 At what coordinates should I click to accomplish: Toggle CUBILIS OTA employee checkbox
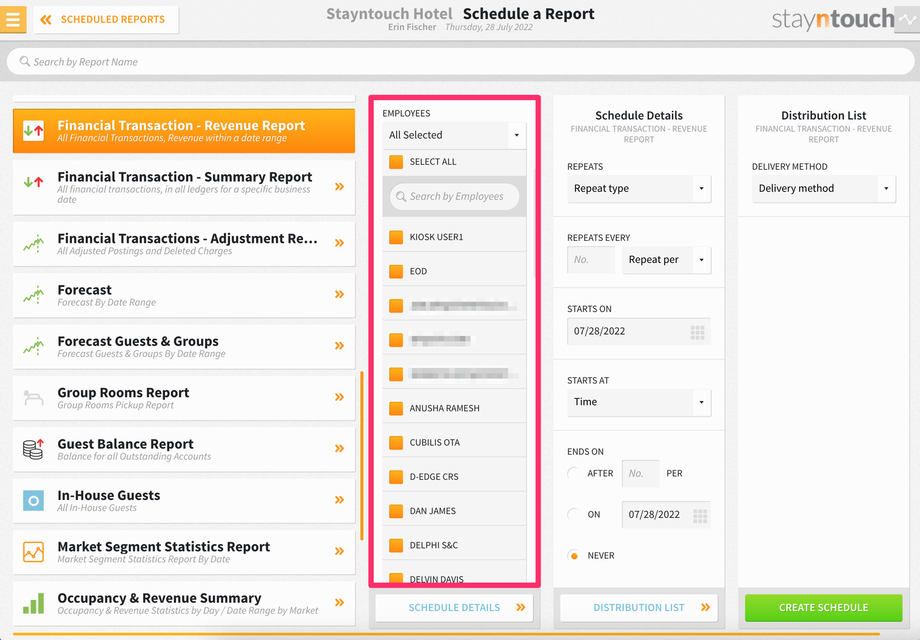[x=396, y=442]
